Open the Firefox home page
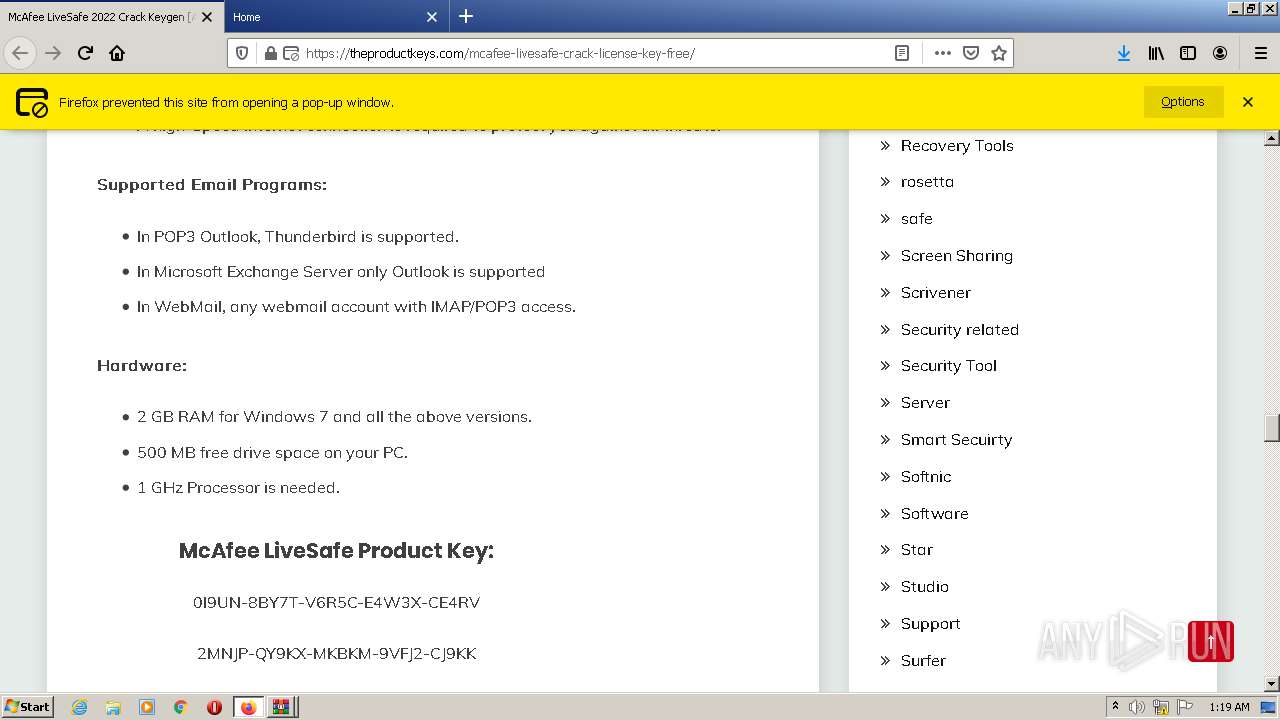The width and height of the screenshot is (1280, 720). 117,53
